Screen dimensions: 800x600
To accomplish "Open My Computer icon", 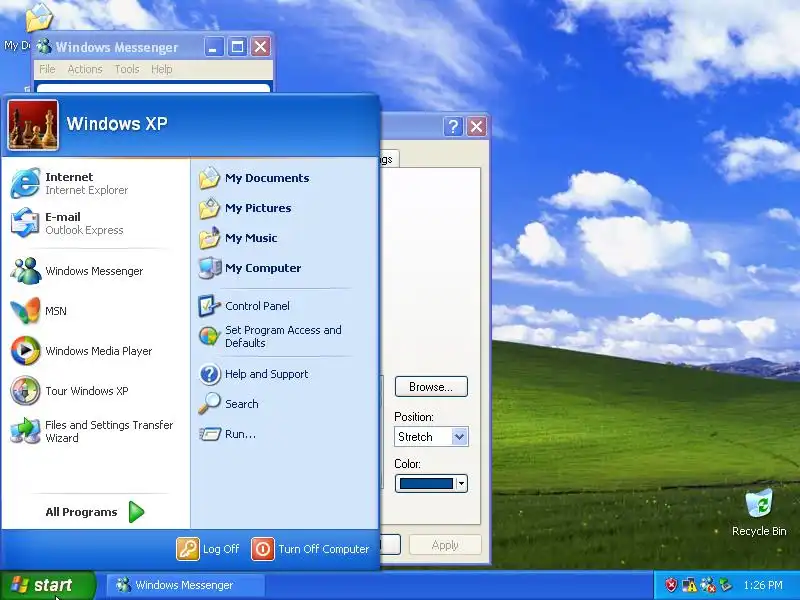I will (x=209, y=268).
